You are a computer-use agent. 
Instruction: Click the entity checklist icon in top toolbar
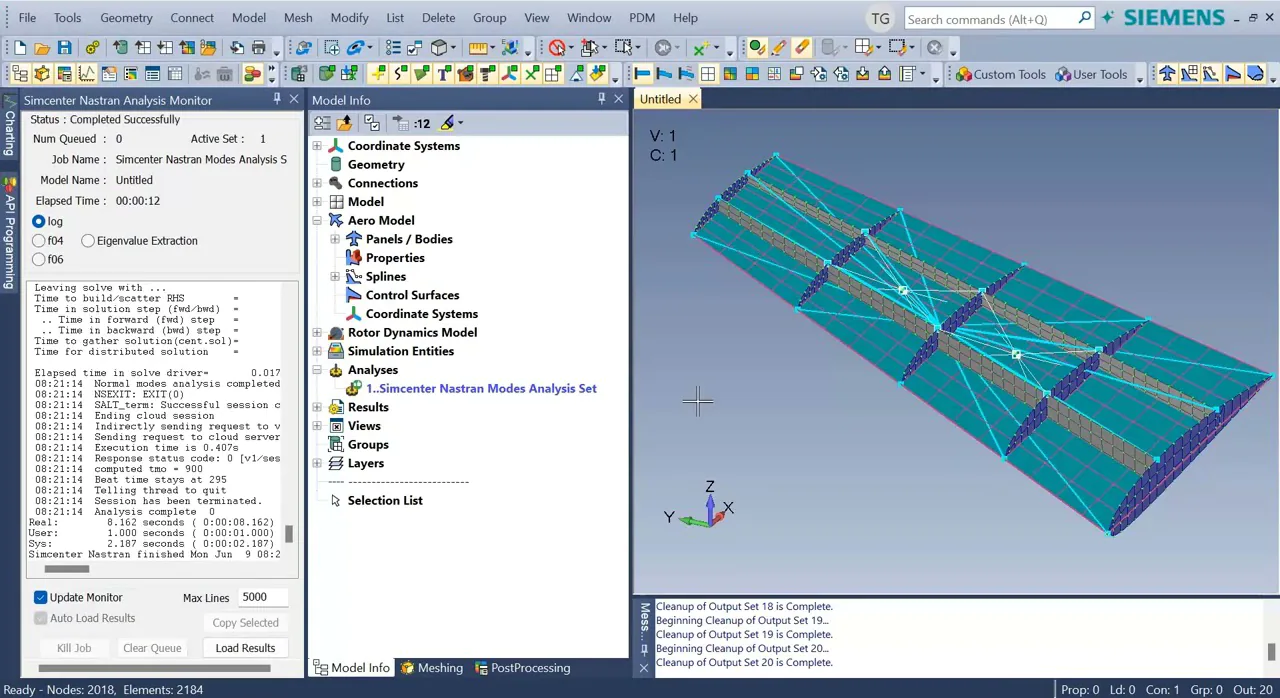393,48
